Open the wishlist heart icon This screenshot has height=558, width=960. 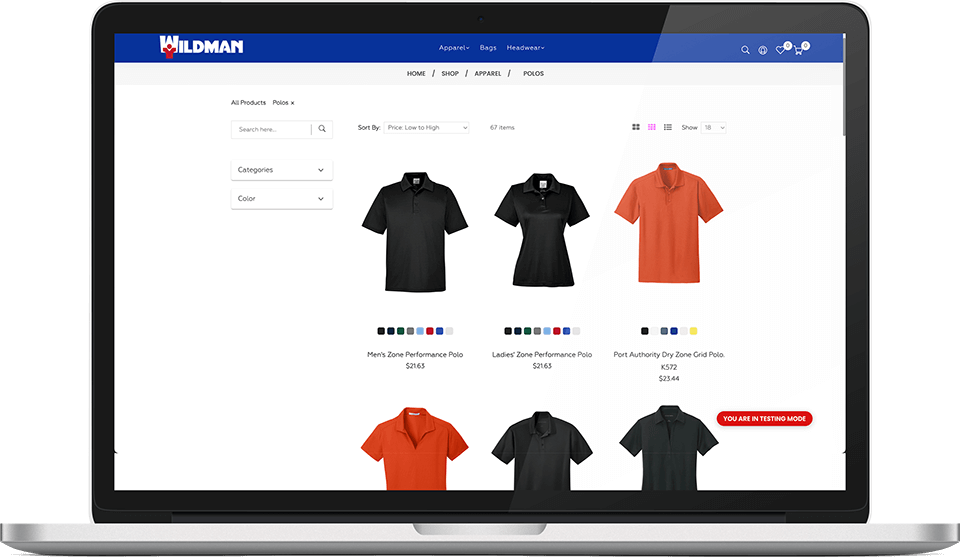(781, 49)
